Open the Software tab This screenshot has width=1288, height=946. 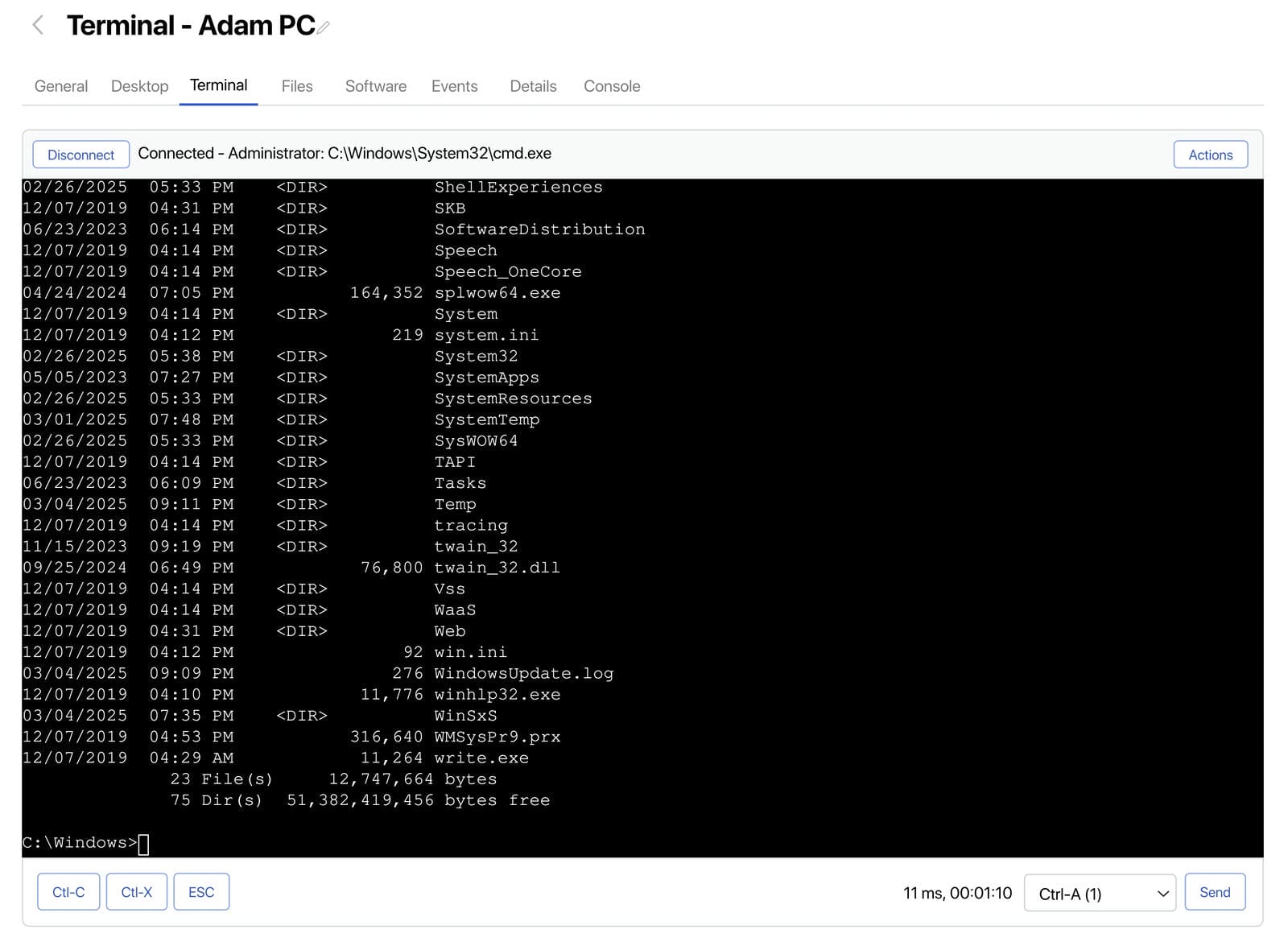point(375,86)
